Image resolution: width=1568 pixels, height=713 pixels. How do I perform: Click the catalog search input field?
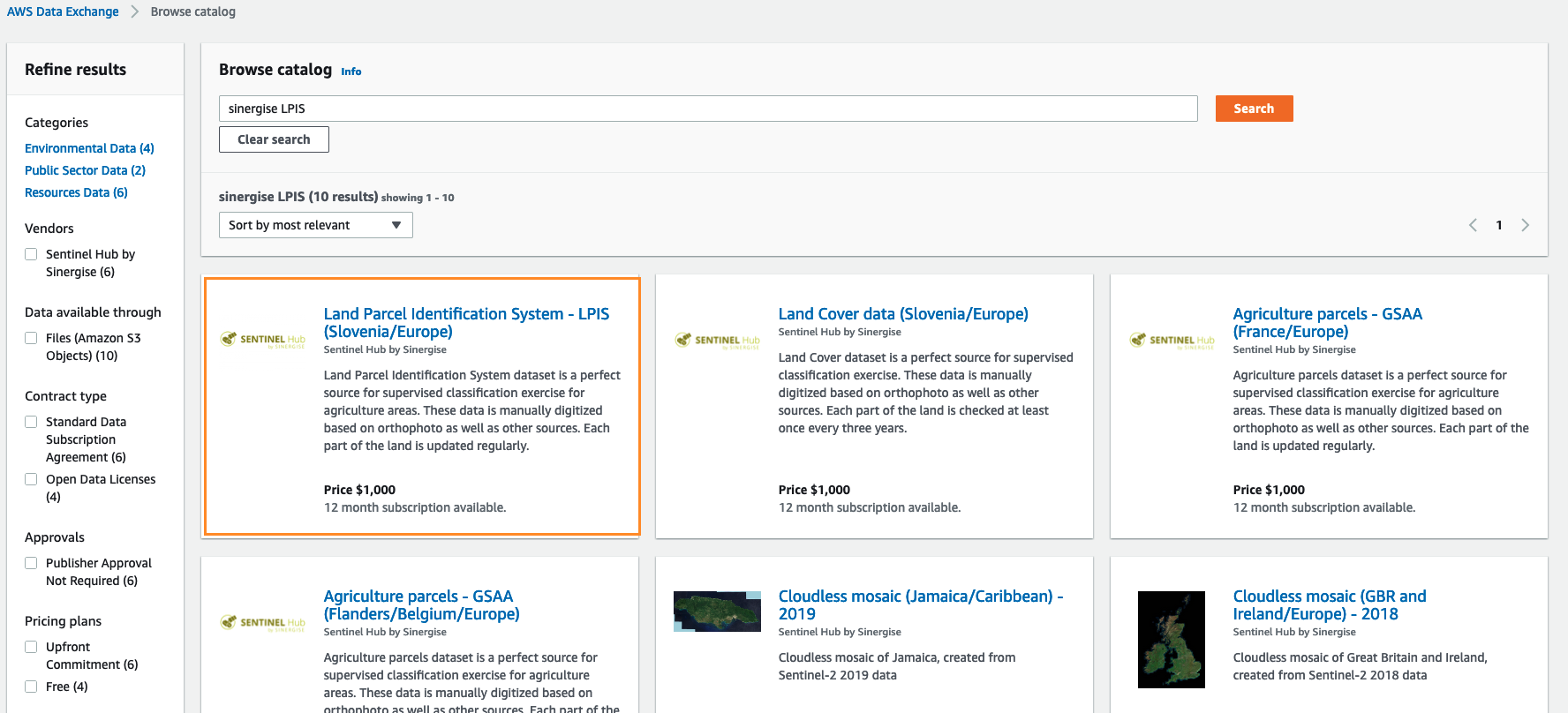click(708, 109)
